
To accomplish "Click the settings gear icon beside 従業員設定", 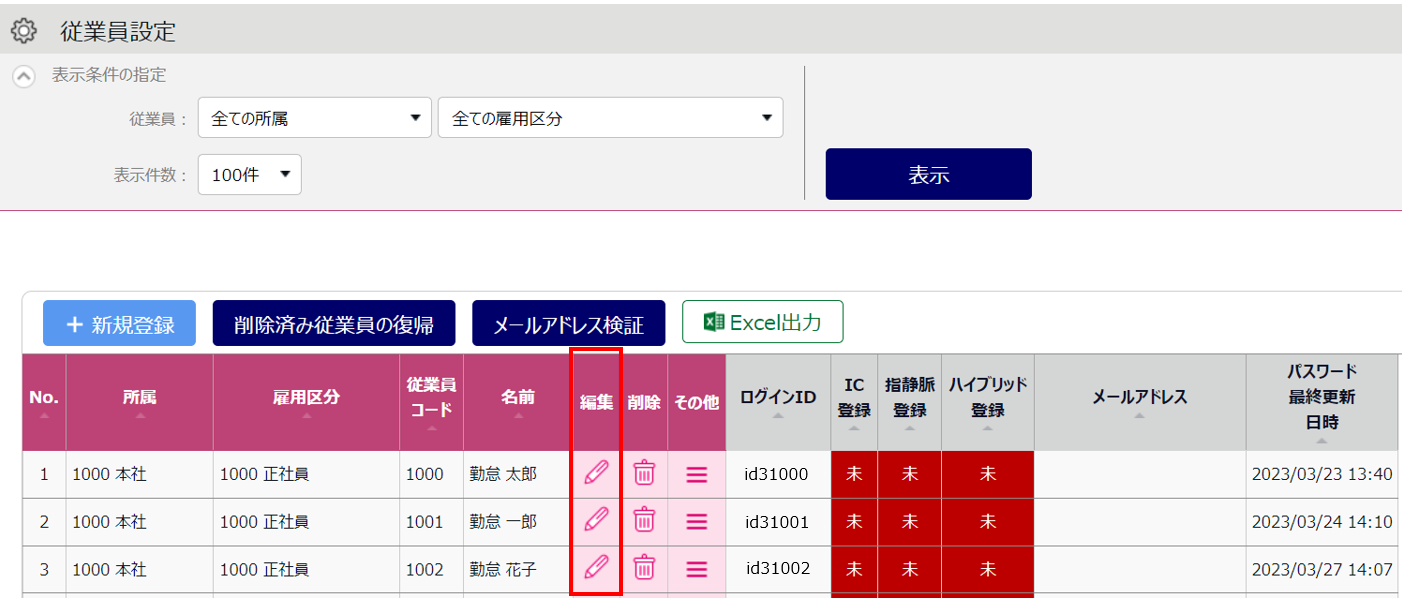I will coord(23,31).
